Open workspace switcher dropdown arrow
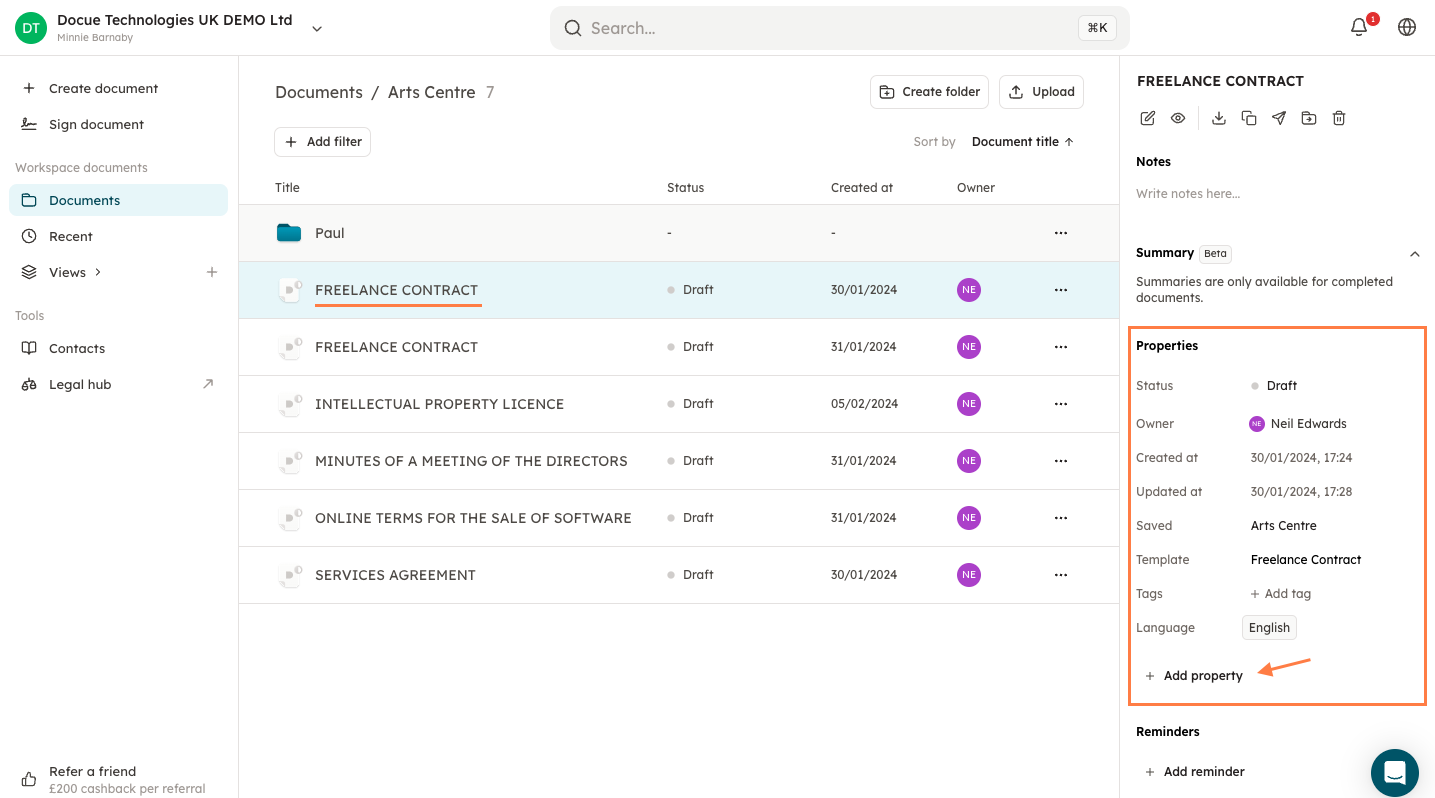The width and height of the screenshot is (1435, 798). 317,28
